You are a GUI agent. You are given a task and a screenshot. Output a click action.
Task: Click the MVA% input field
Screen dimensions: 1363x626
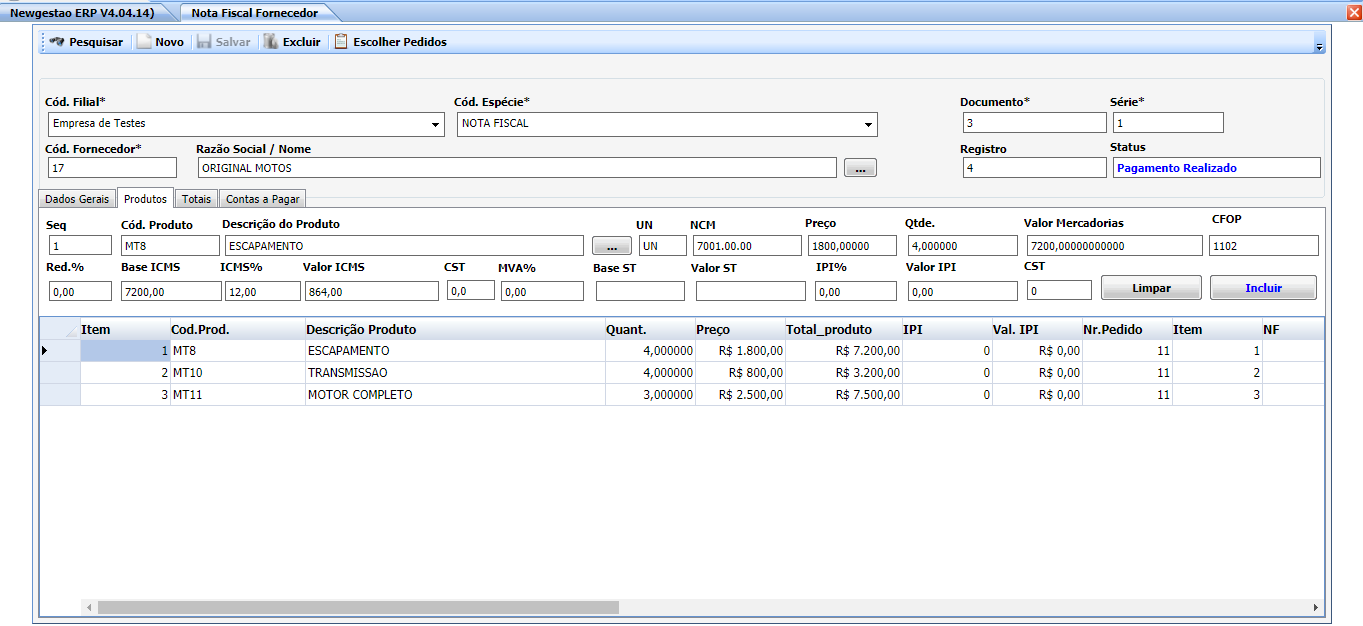pyautogui.click(x=542, y=291)
